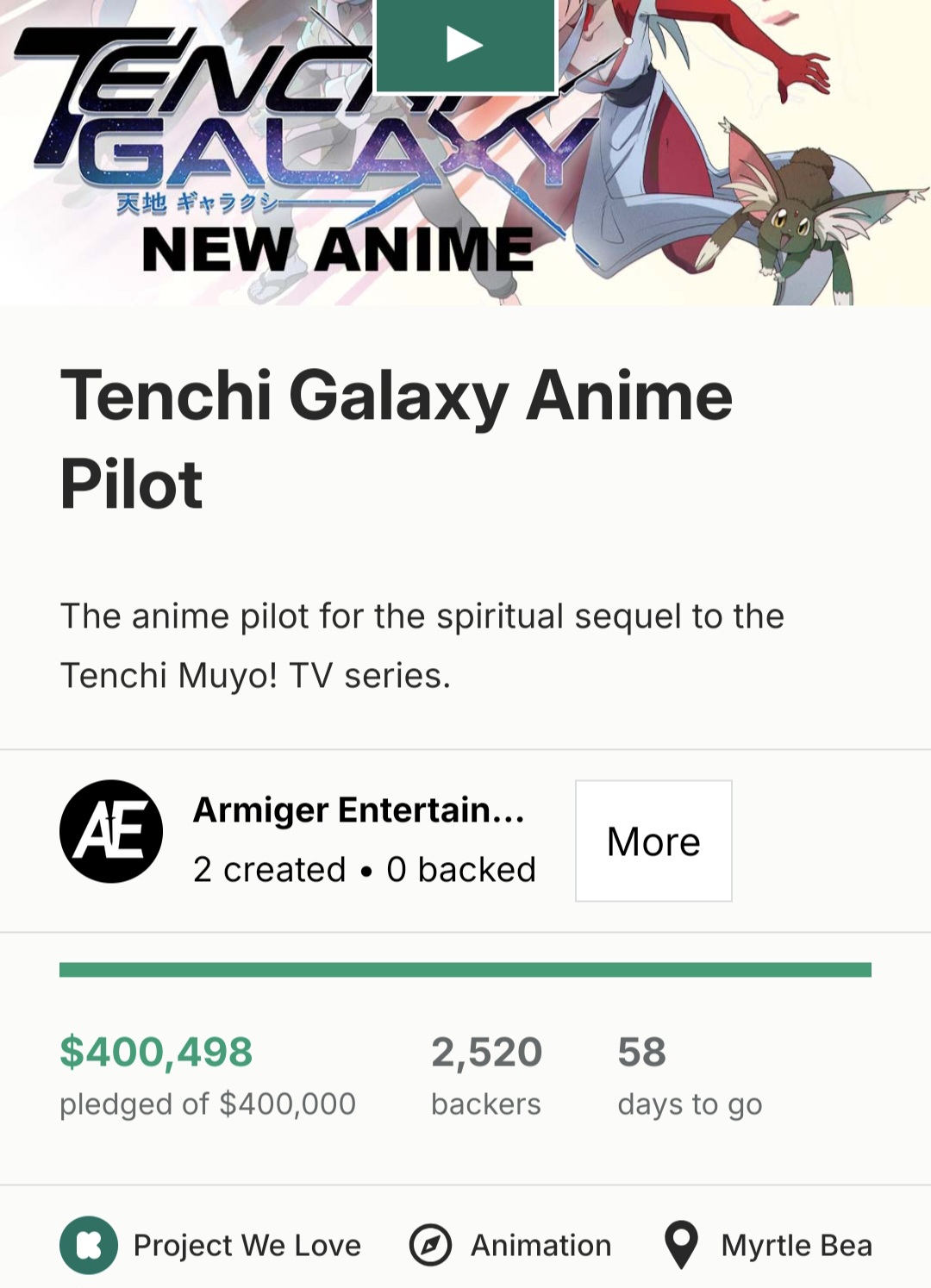
Task: Tap the Armiger Entertainment AE avatar
Action: [x=111, y=831]
